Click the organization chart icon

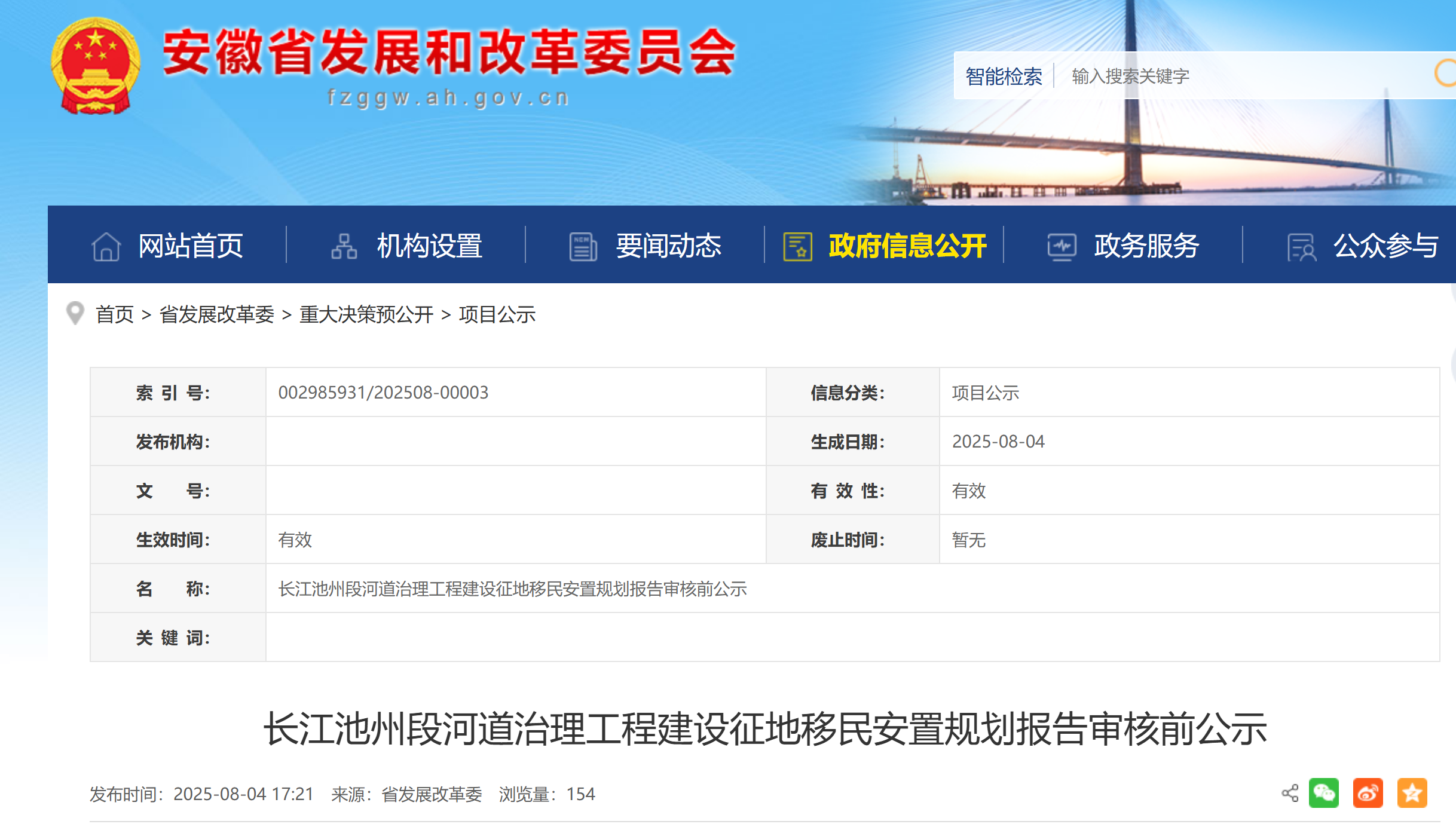pyautogui.click(x=344, y=246)
